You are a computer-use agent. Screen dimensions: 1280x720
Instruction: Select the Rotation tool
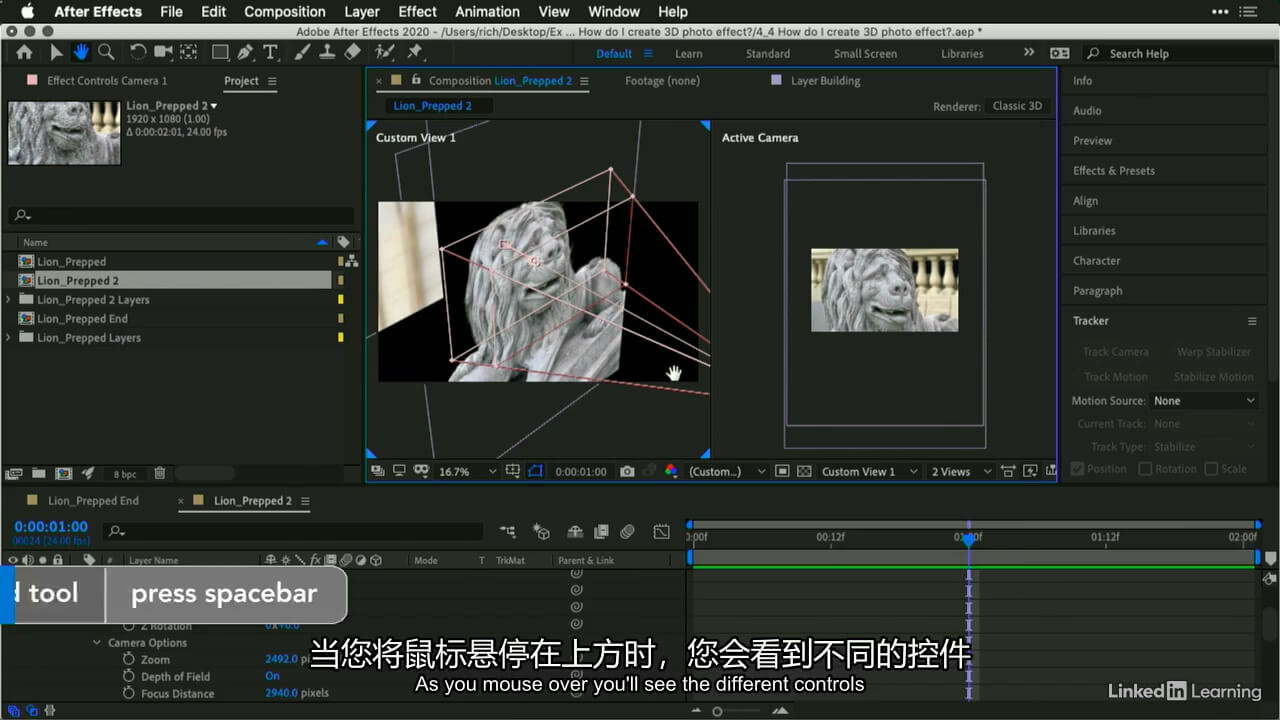coord(138,53)
